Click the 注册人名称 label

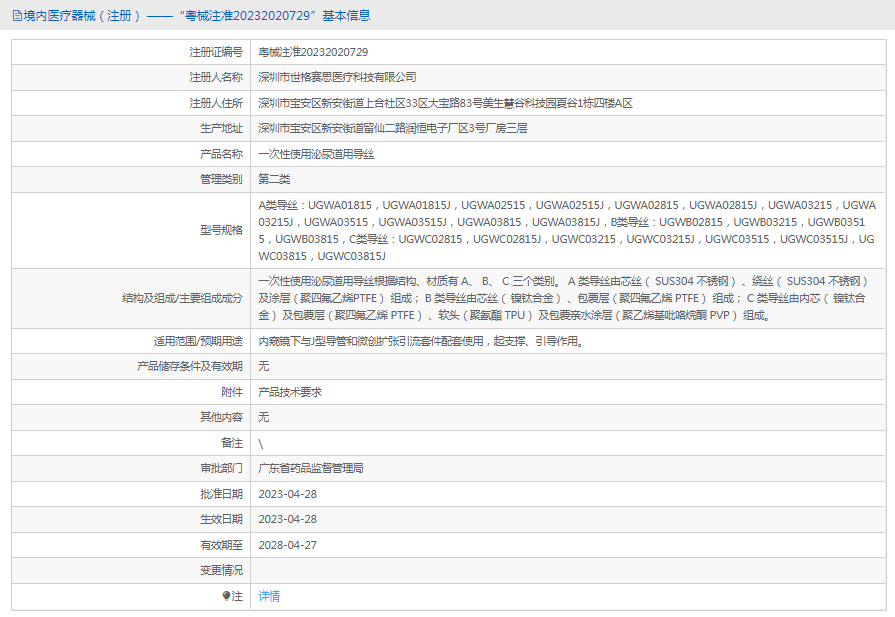pos(216,77)
